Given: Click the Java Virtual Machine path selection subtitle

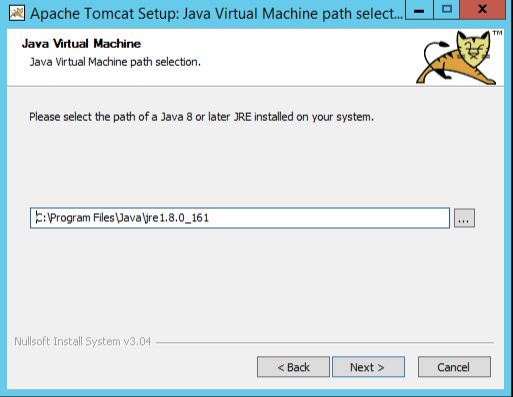Looking at the screenshot, I should point(115,62).
